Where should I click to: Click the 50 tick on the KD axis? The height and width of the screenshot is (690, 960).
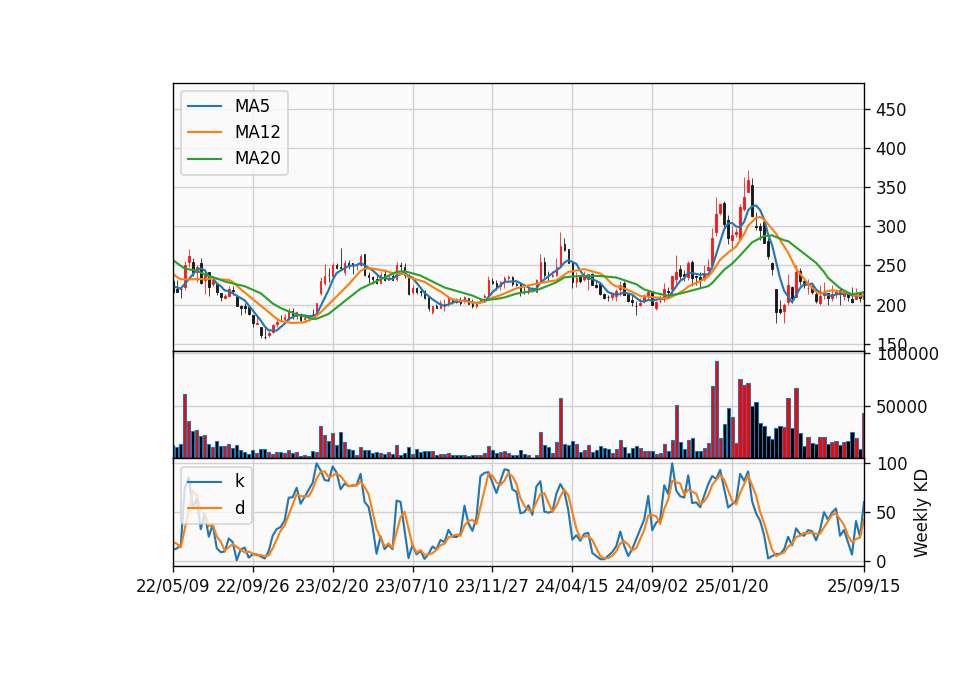(886, 513)
